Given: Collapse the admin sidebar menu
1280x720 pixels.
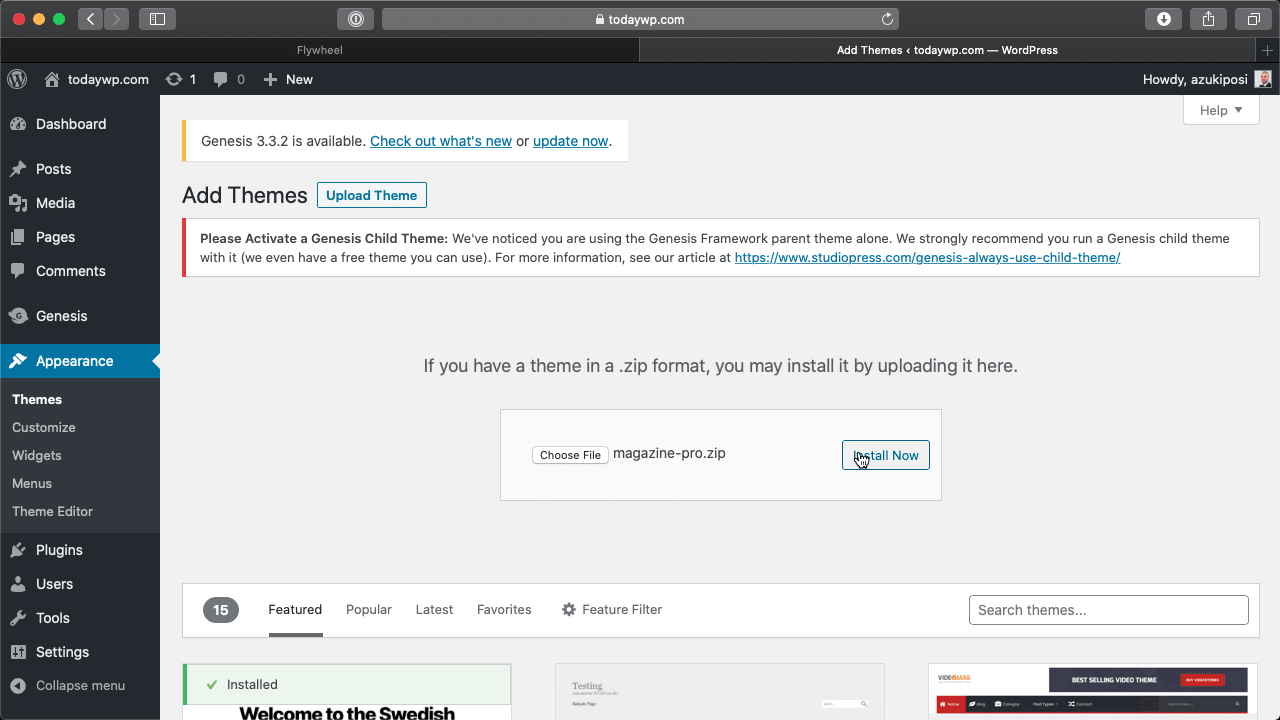Looking at the screenshot, I should tap(80, 686).
